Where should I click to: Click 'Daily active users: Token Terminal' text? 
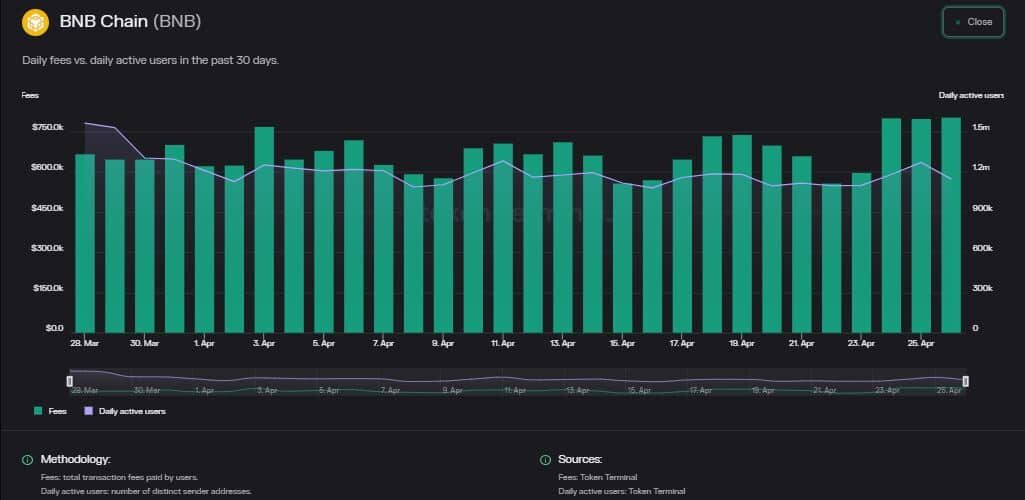click(622, 491)
